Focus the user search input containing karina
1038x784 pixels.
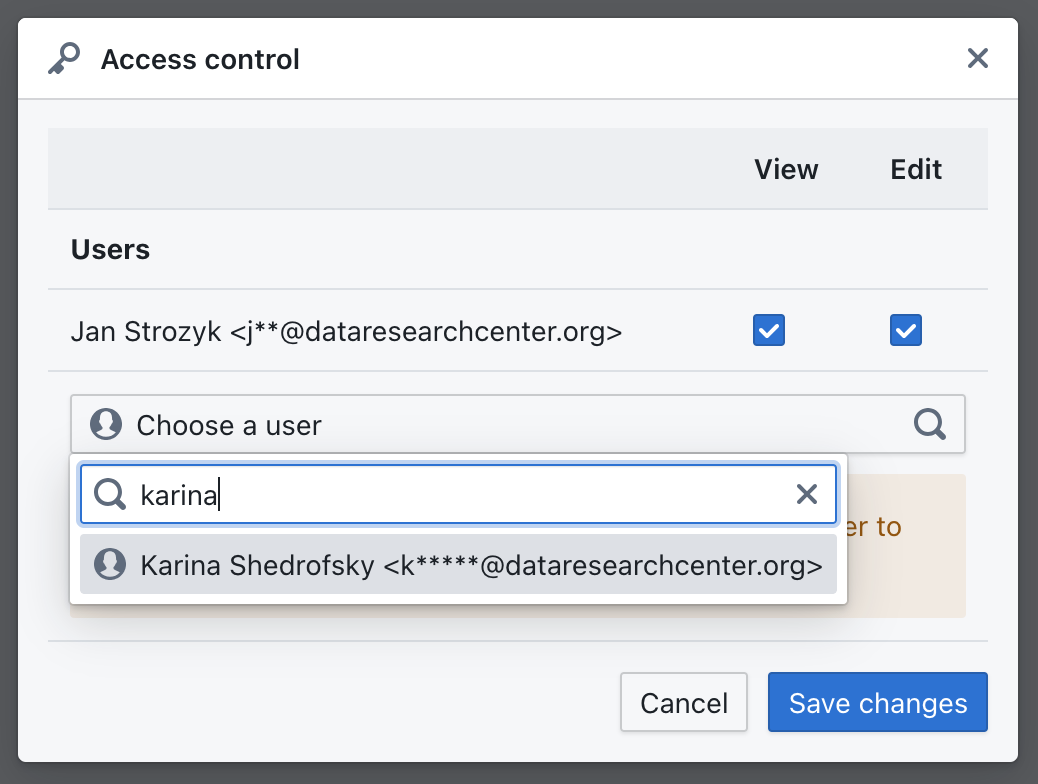click(458, 494)
